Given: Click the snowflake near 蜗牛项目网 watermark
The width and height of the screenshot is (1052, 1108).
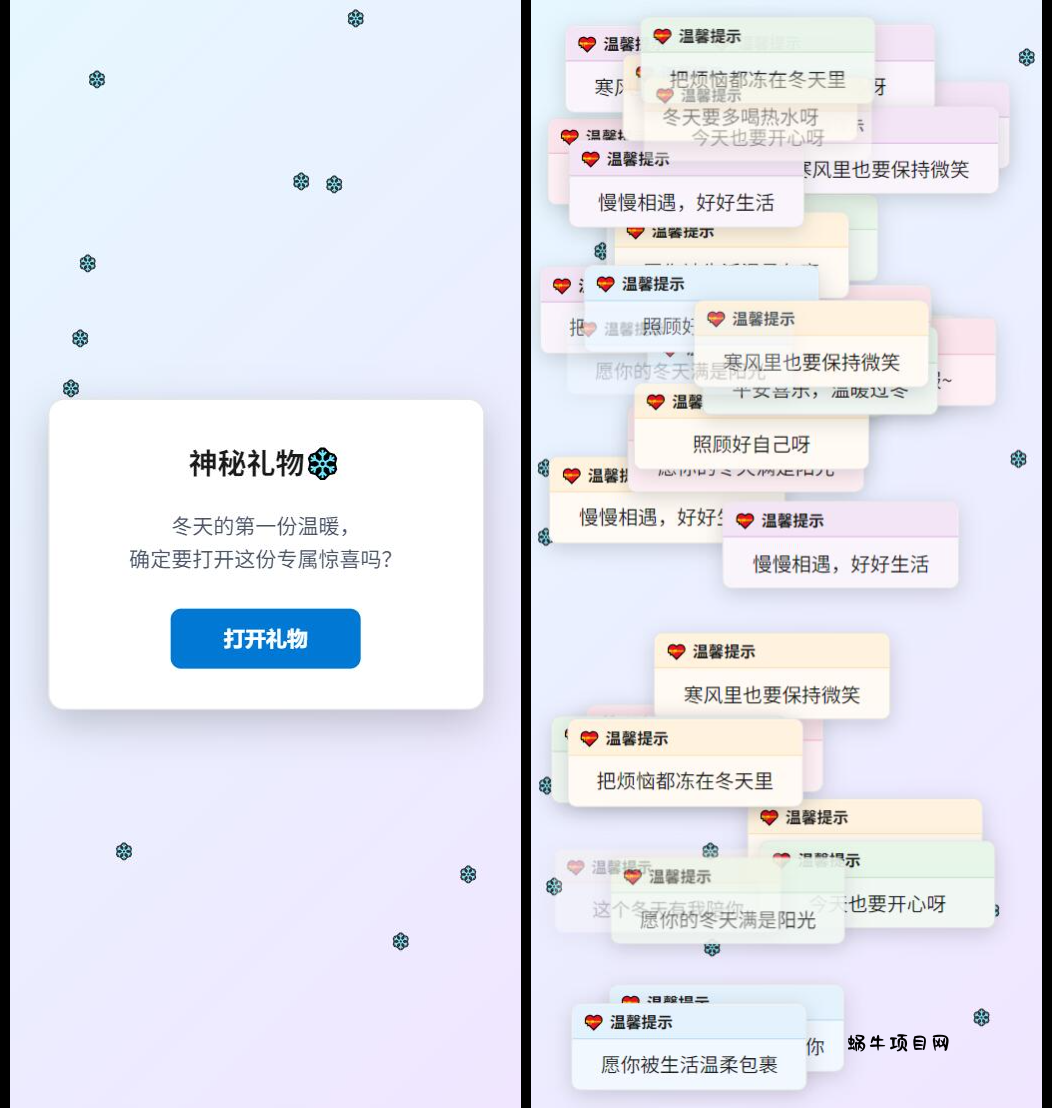Looking at the screenshot, I should click(981, 1018).
